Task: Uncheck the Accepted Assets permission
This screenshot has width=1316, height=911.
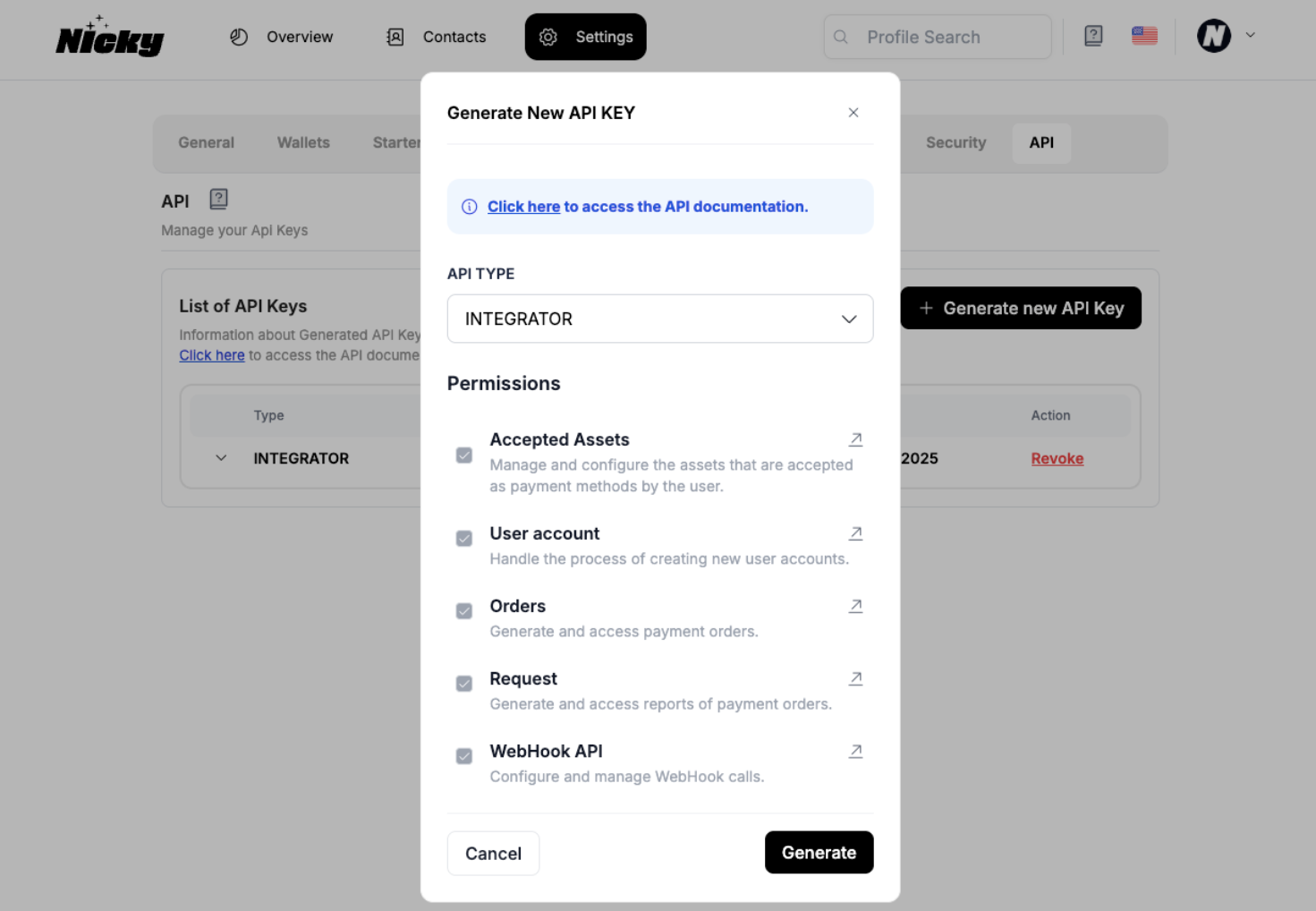Action: point(464,455)
